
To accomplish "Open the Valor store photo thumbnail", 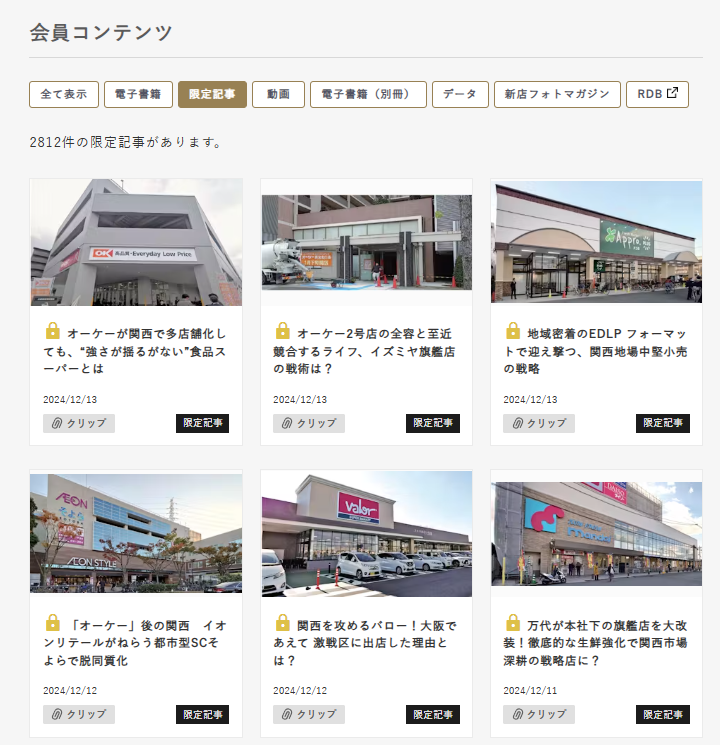I will coord(366,533).
